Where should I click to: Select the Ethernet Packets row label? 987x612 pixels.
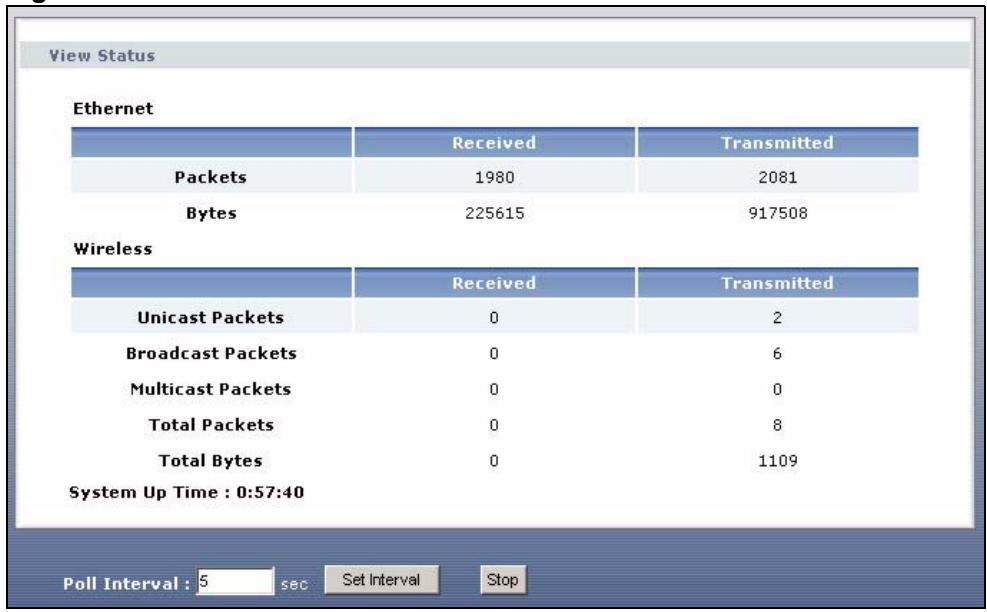point(211,177)
